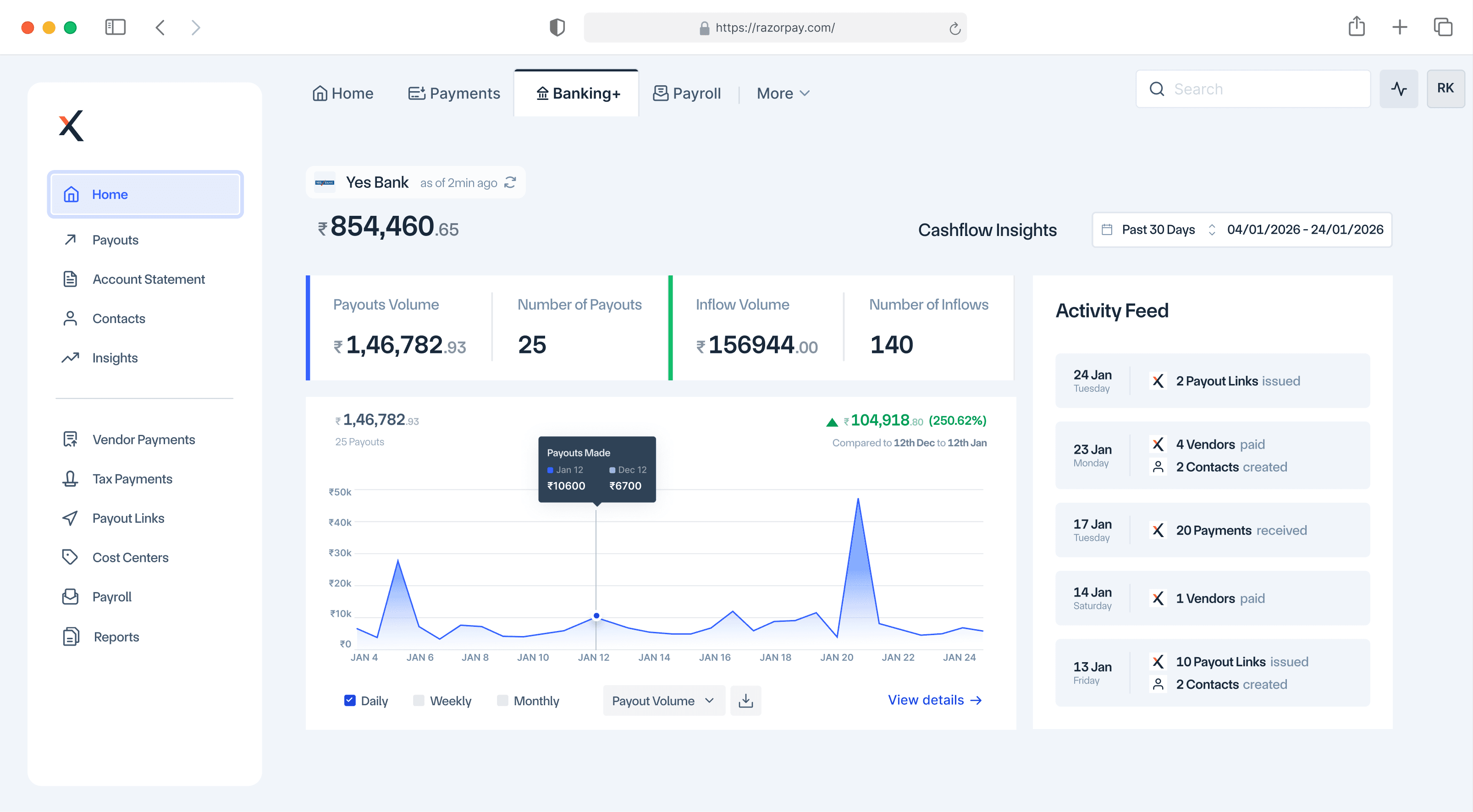This screenshot has width=1473, height=812.
Task: Click the bank balance refresh icon
Action: pos(510,182)
